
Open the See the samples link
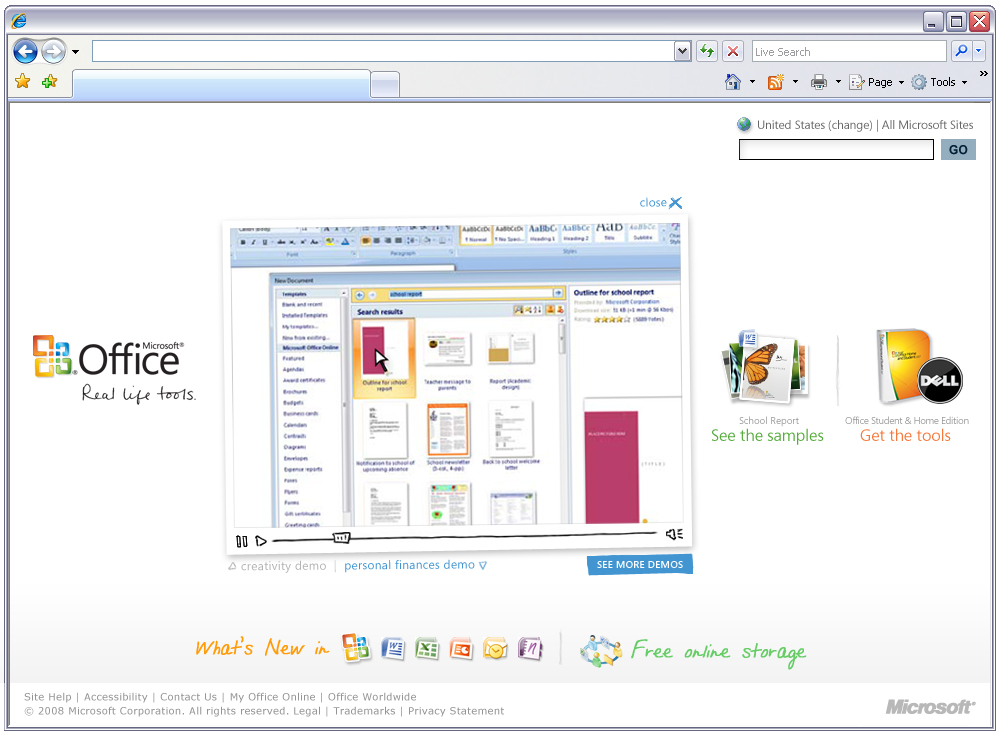click(767, 436)
